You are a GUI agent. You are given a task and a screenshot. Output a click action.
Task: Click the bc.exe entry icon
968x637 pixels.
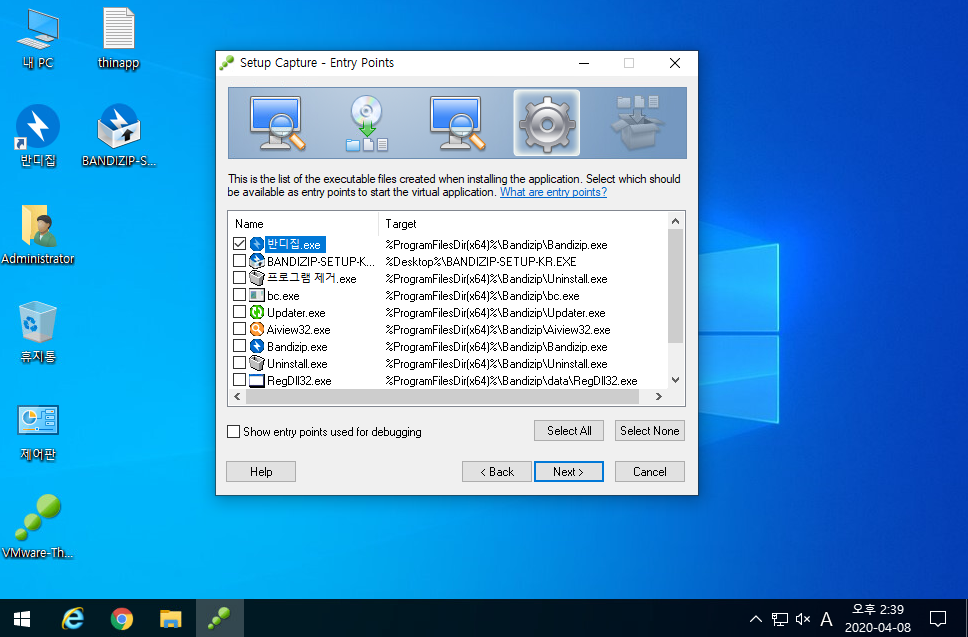pyautogui.click(x=257, y=296)
